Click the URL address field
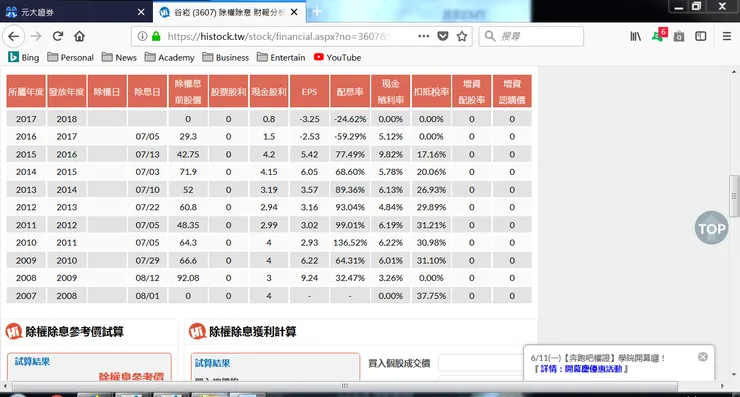Screen dimensions: 740x397 pyautogui.click(x=278, y=36)
